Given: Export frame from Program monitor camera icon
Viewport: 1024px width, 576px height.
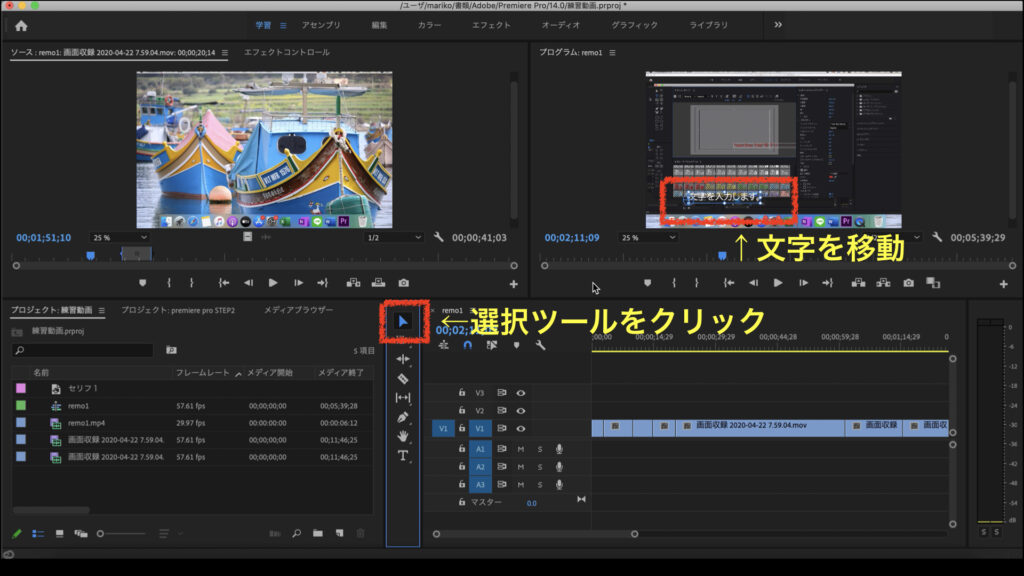Looking at the screenshot, I should (x=908, y=283).
